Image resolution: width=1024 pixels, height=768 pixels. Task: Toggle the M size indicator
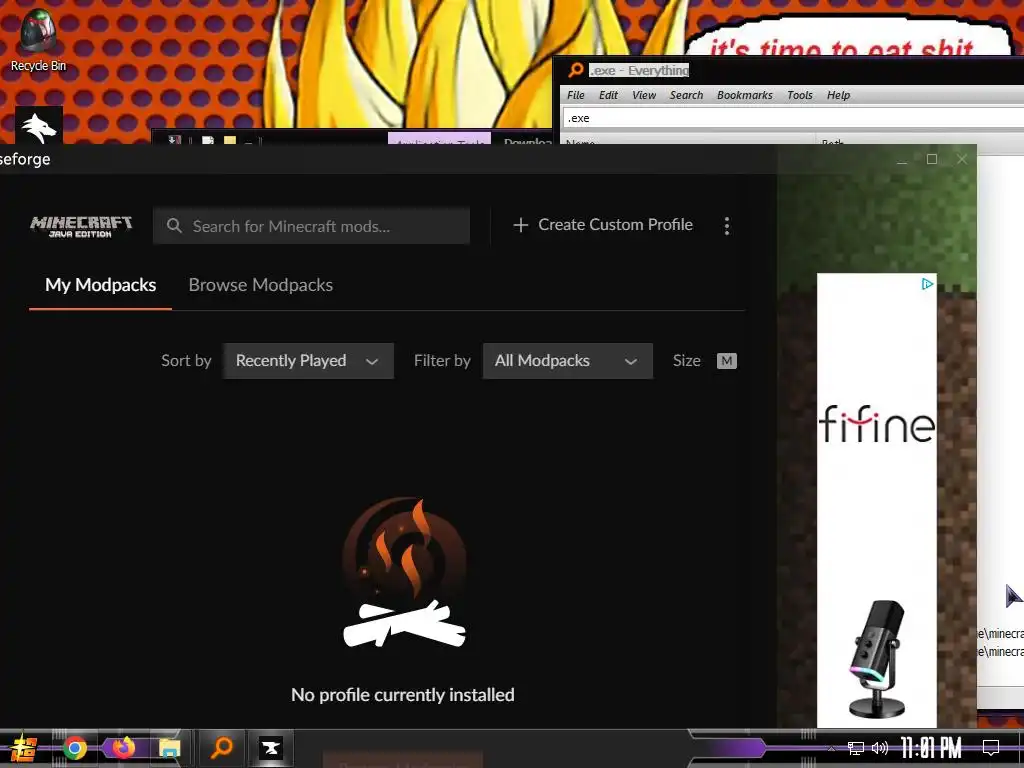727,361
